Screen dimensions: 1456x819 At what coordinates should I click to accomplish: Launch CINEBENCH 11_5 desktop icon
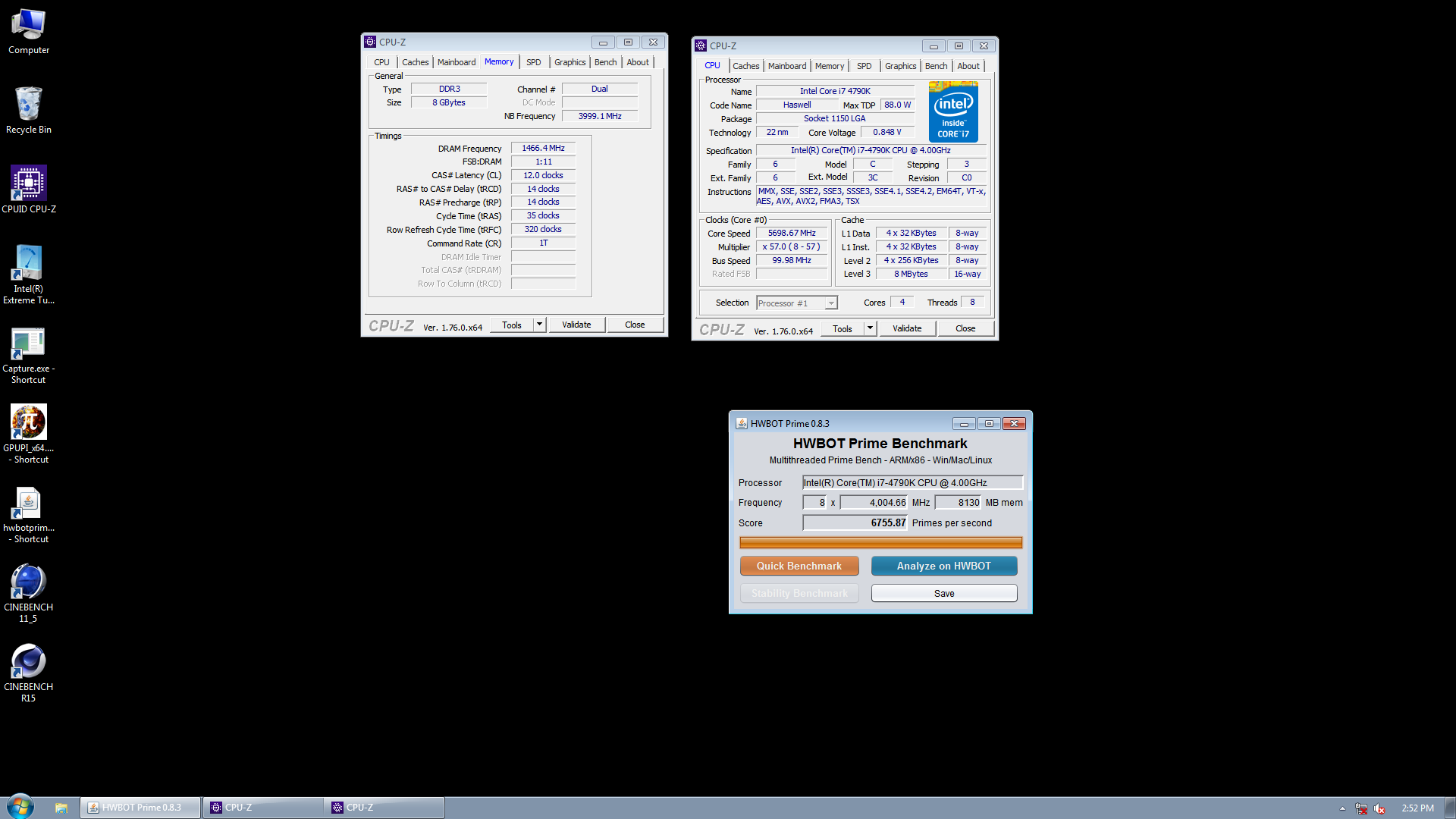(x=29, y=593)
